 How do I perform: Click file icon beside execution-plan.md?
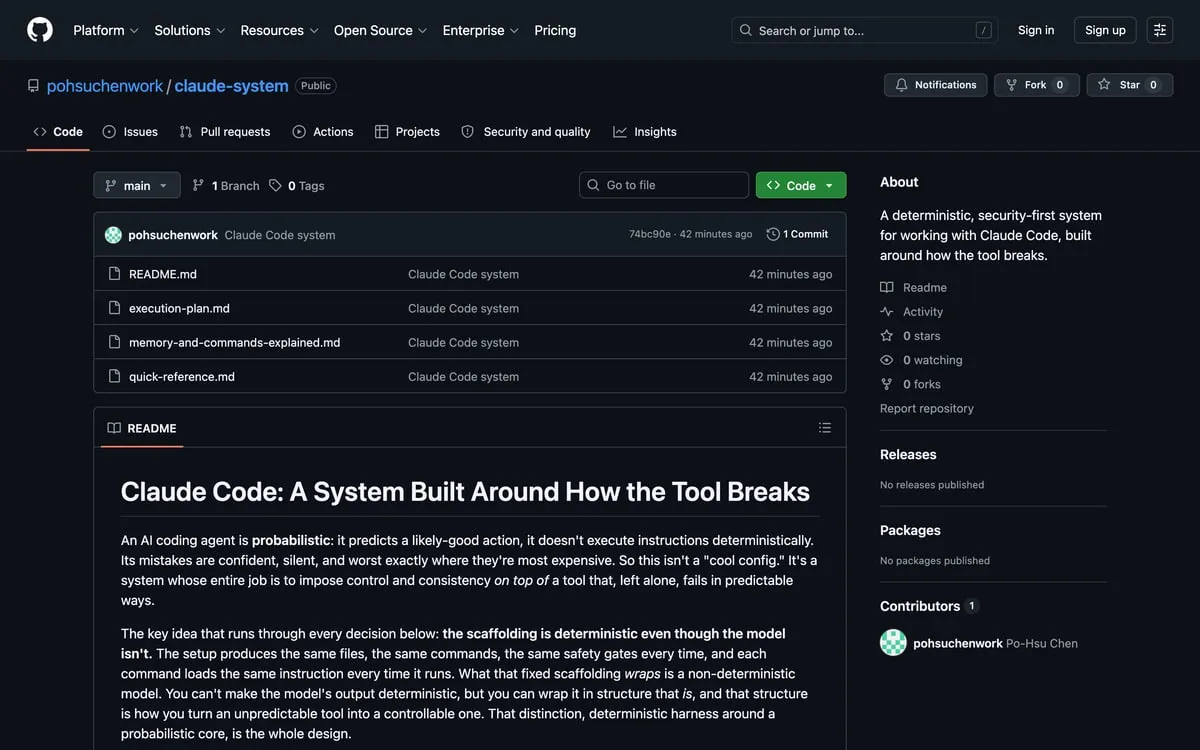114,308
